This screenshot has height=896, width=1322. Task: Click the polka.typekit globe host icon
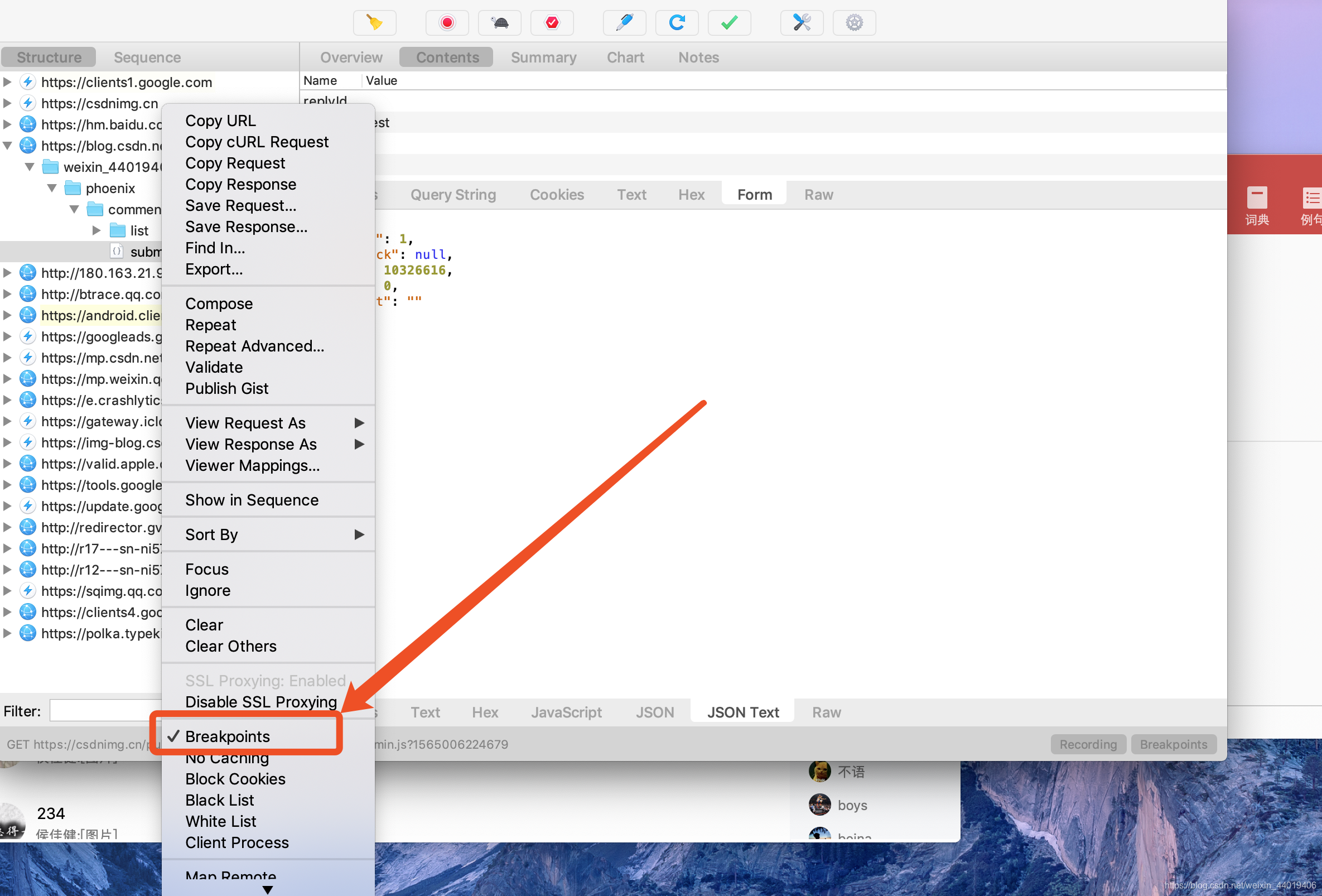tap(28, 633)
